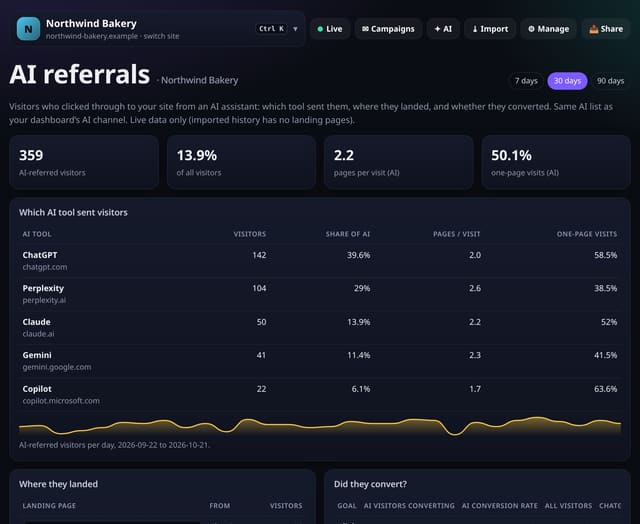Click the perplexity.ai domain text
640x524 pixels.
tap(44, 300)
